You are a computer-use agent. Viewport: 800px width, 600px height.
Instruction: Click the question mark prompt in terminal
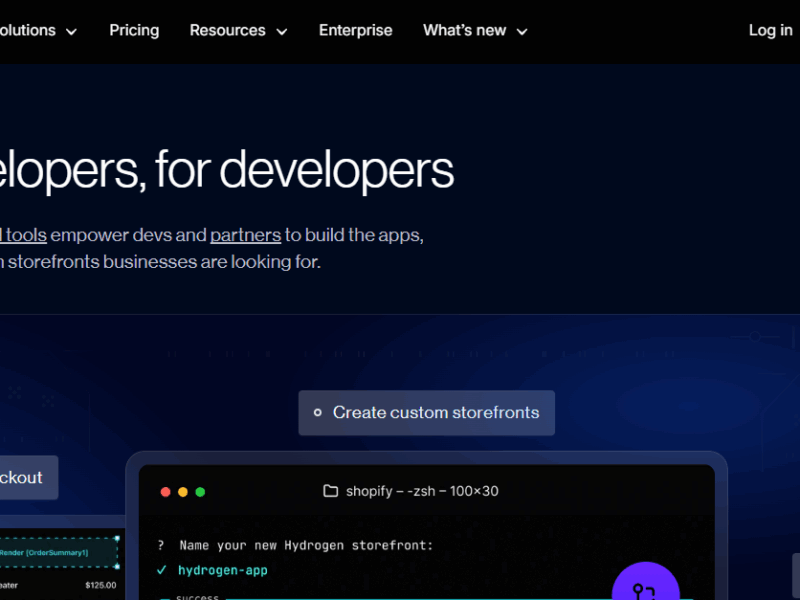tap(161, 545)
